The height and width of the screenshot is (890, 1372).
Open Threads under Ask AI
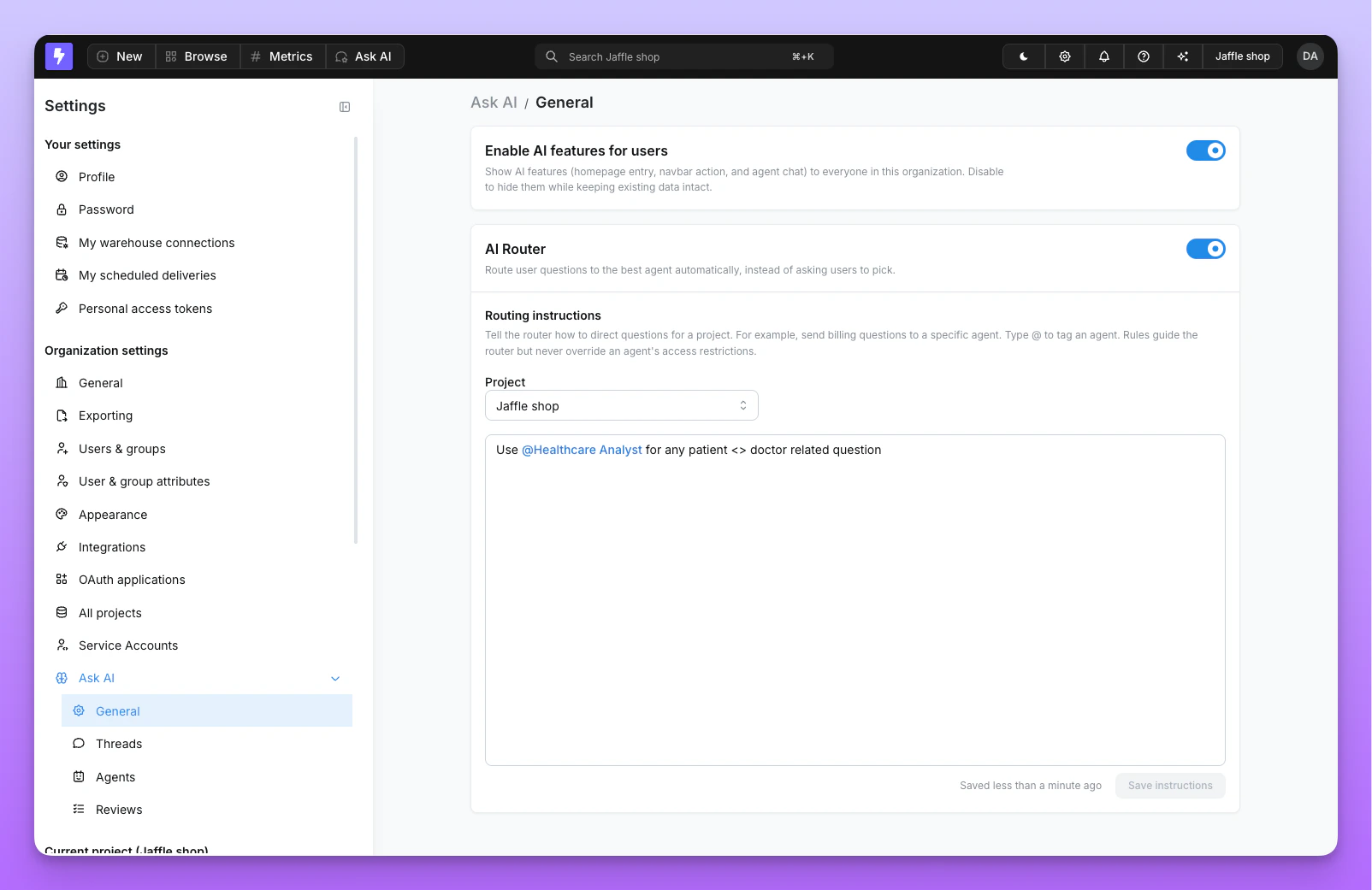(207, 744)
